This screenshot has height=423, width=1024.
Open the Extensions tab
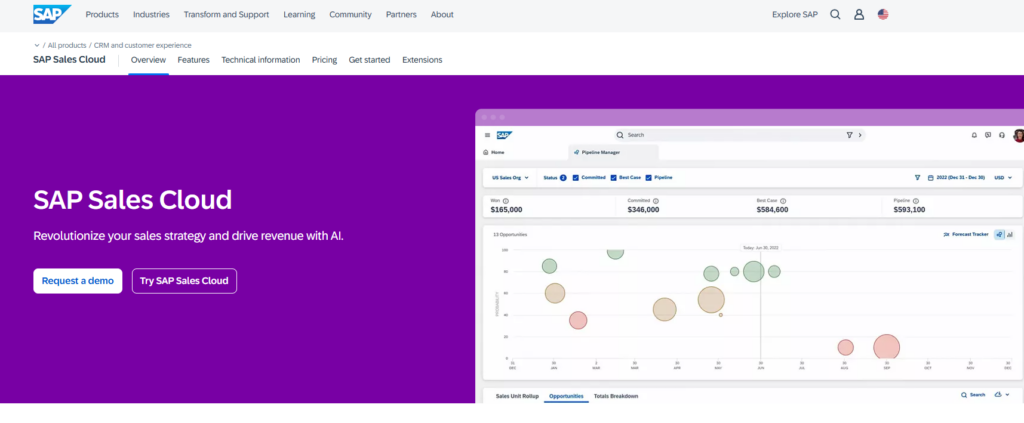[422, 60]
